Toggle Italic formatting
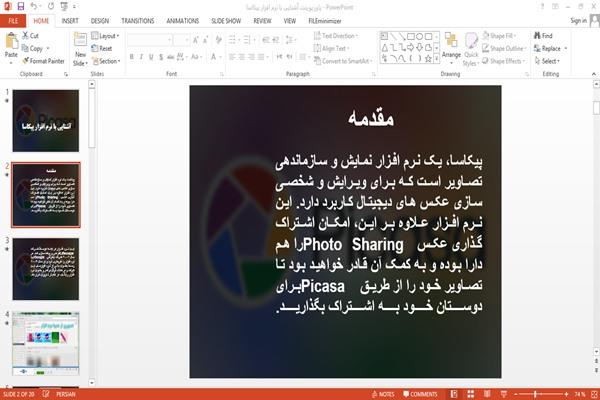Image resolution: width=600 pixels, height=400 pixels. tap(141, 57)
